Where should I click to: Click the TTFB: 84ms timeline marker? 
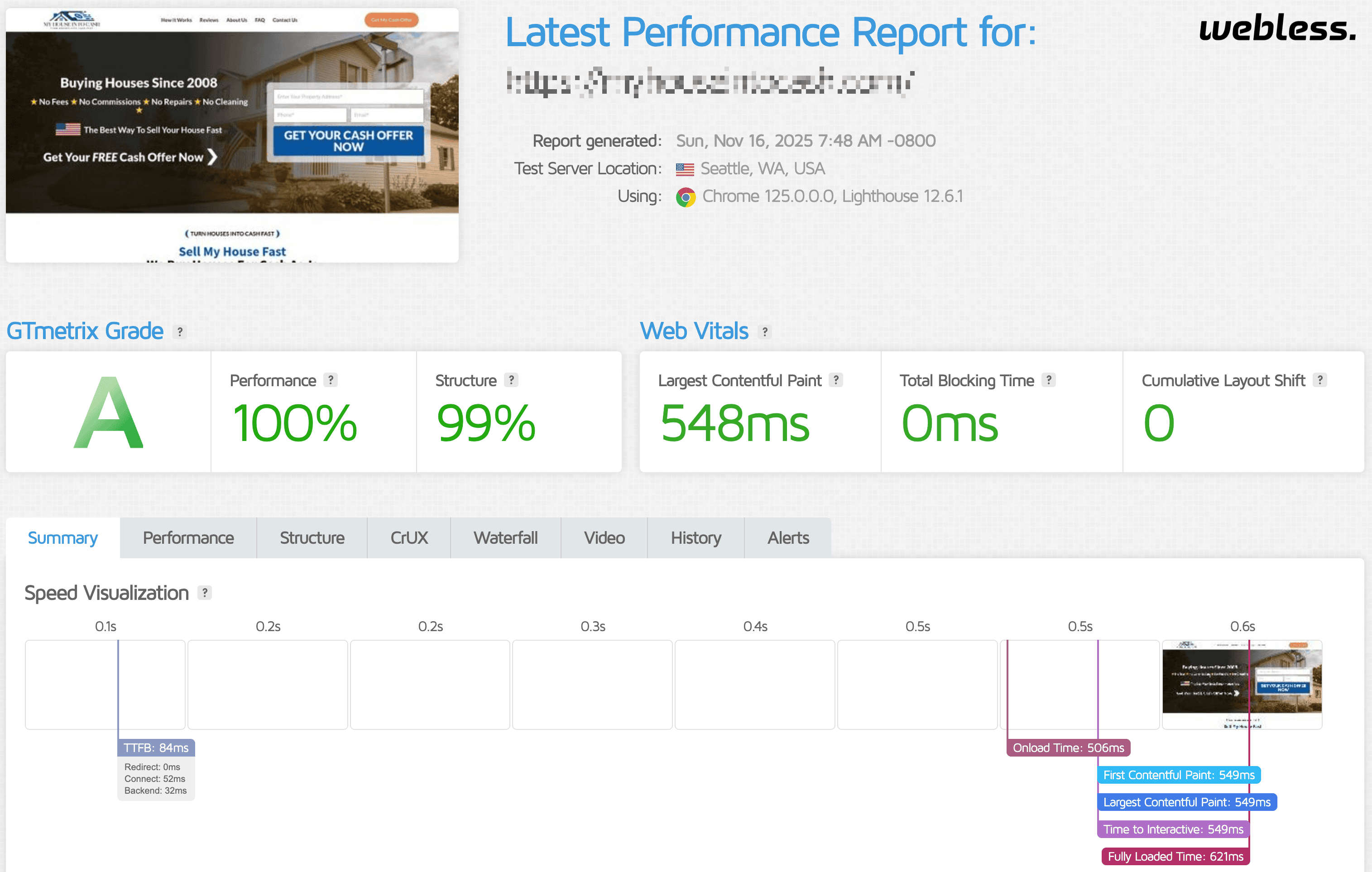click(156, 747)
